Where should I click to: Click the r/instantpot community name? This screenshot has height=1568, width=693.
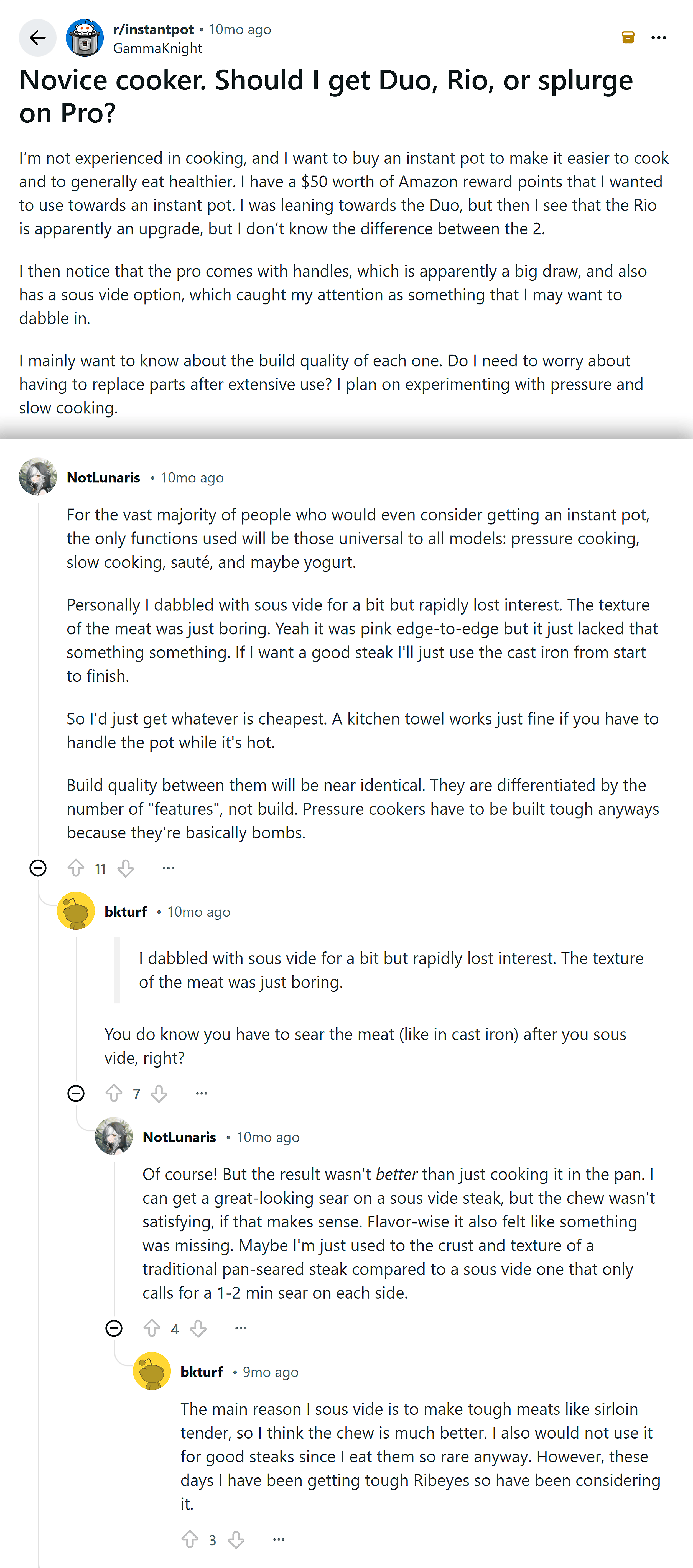click(x=154, y=29)
